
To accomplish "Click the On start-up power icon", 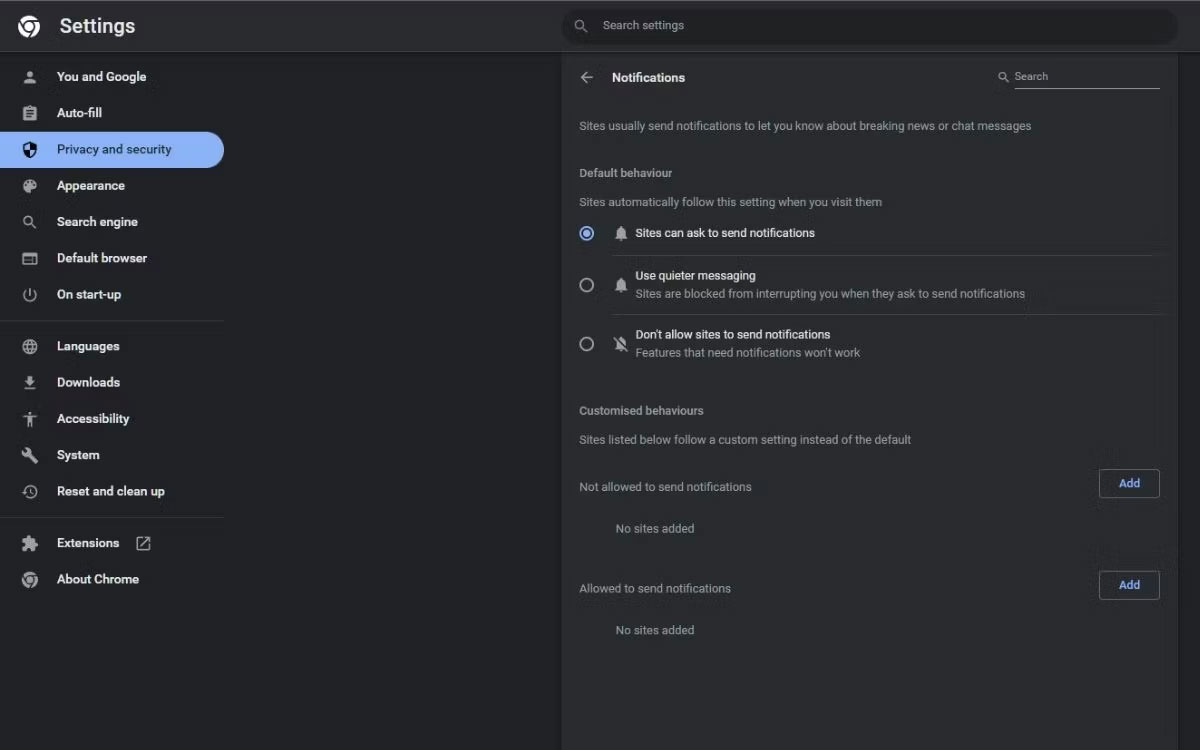I will [30, 294].
